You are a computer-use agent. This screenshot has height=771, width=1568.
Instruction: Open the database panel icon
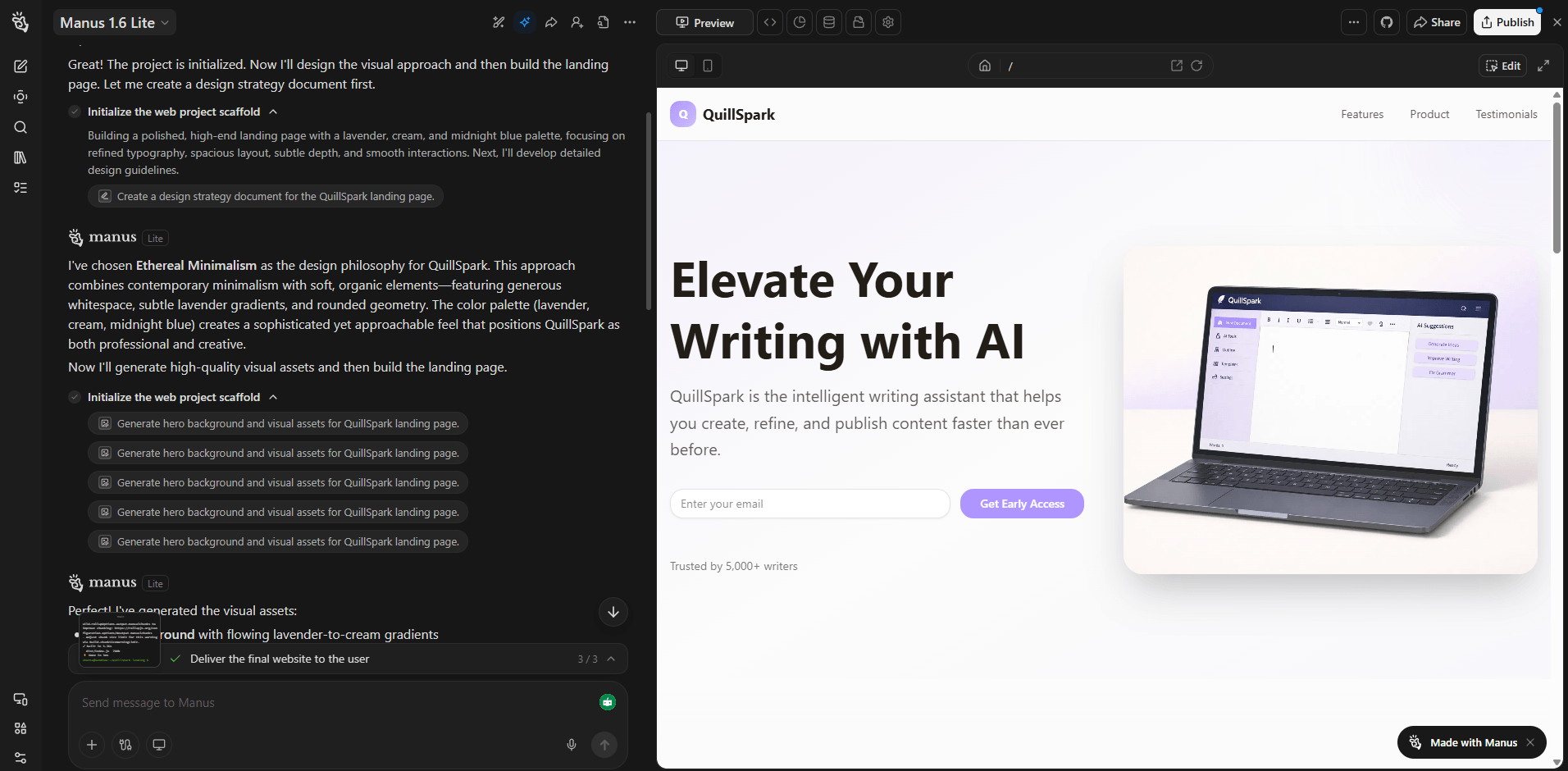829,22
